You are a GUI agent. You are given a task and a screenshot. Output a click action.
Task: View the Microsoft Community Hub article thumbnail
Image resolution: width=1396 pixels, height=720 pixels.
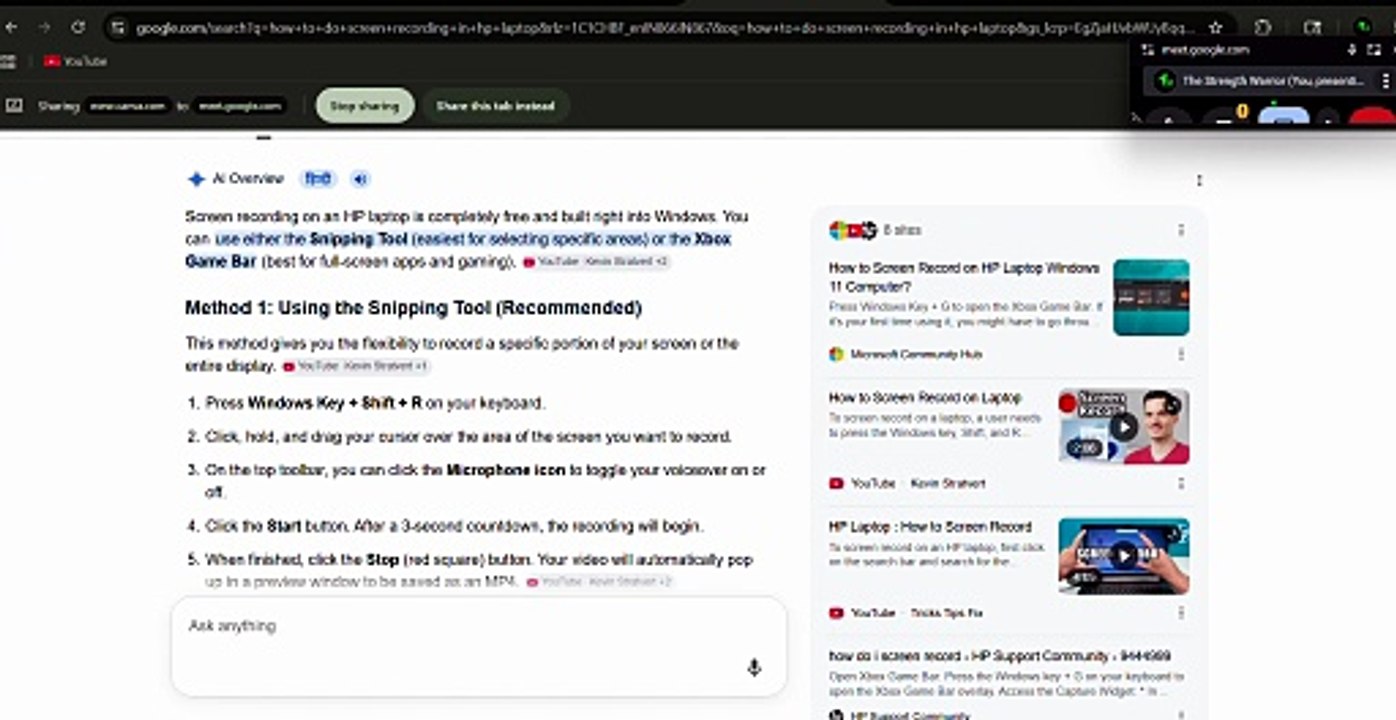pyautogui.click(x=1151, y=297)
